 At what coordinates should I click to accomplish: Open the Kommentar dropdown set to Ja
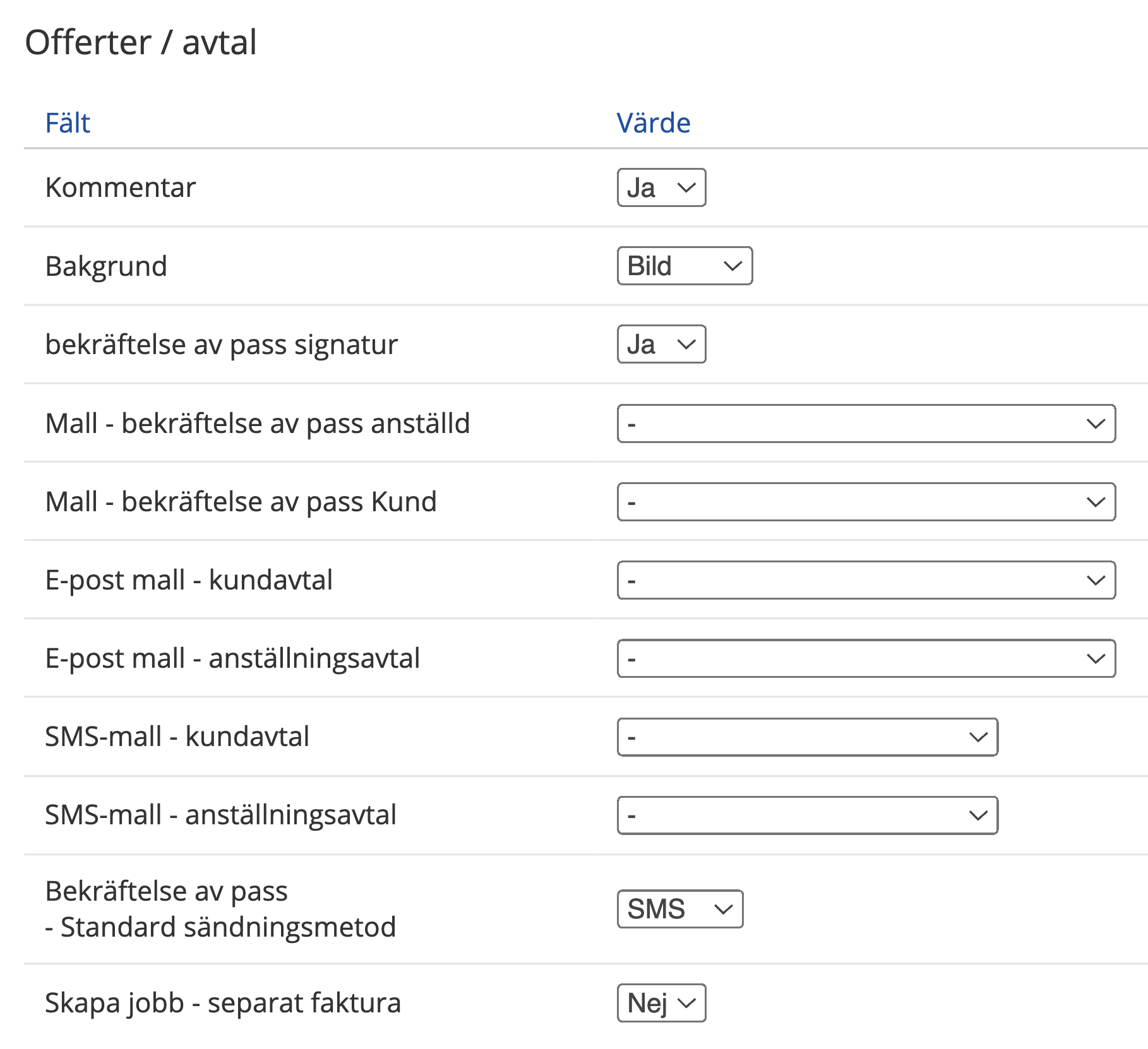tap(661, 187)
